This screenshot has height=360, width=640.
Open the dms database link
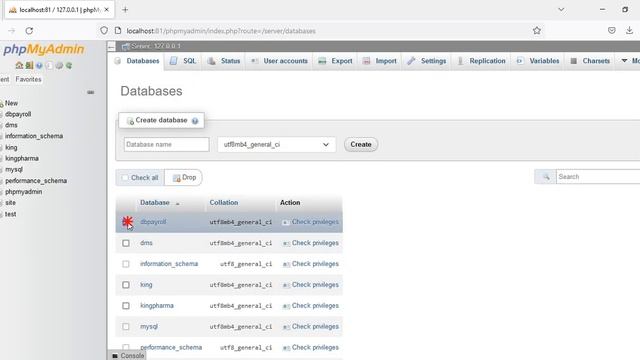click(x=146, y=243)
